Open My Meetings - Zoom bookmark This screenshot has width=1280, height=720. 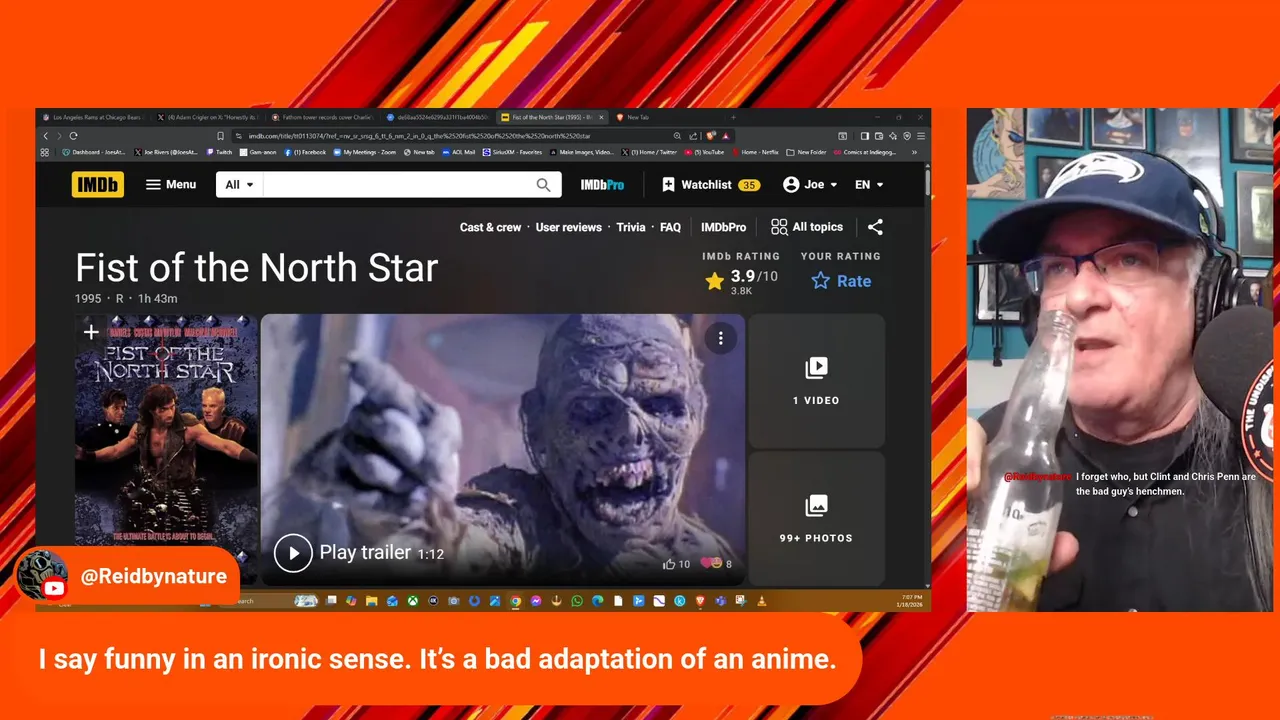point(364,152)
